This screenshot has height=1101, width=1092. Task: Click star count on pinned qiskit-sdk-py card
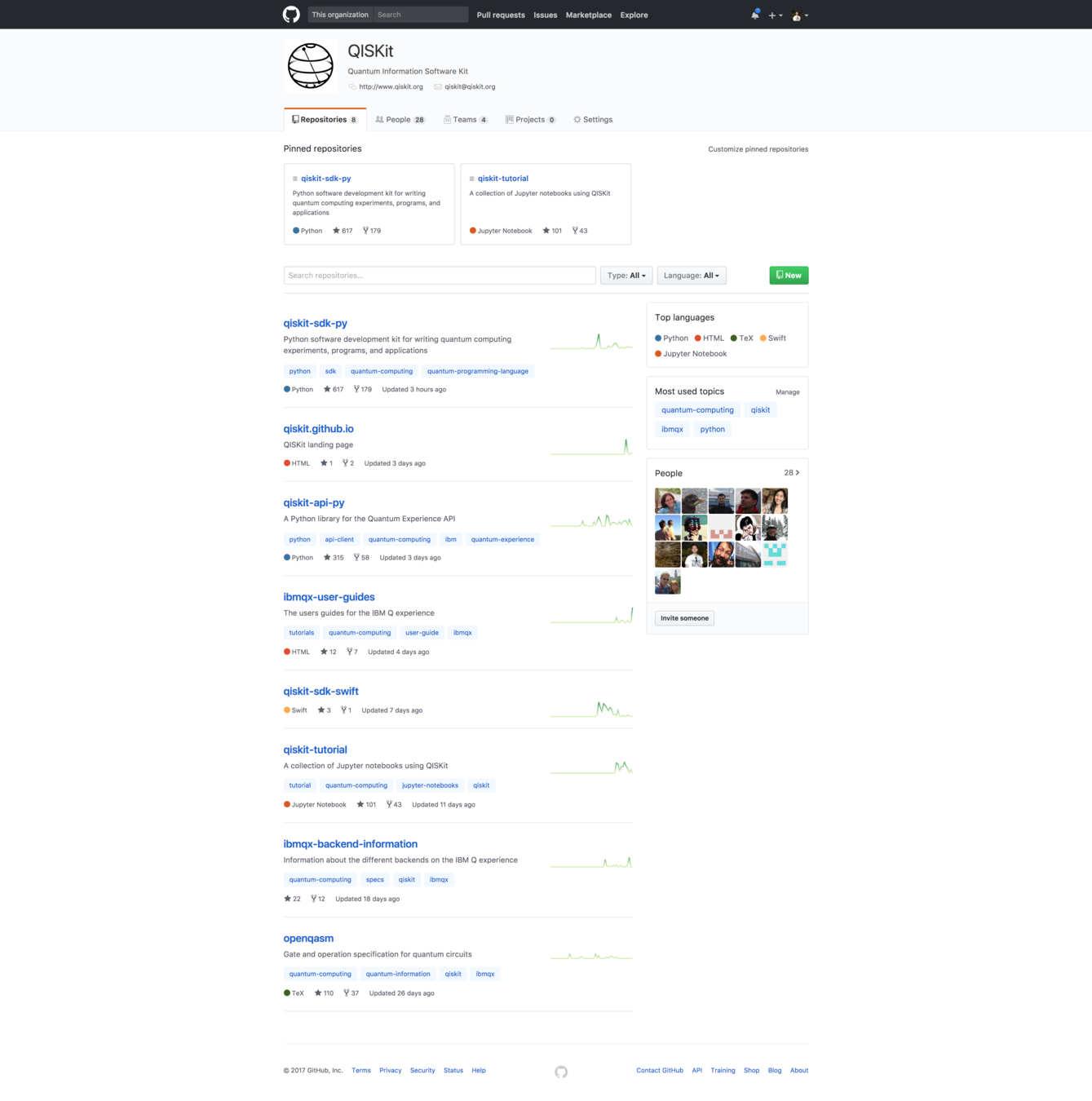(x=343, y=231)
